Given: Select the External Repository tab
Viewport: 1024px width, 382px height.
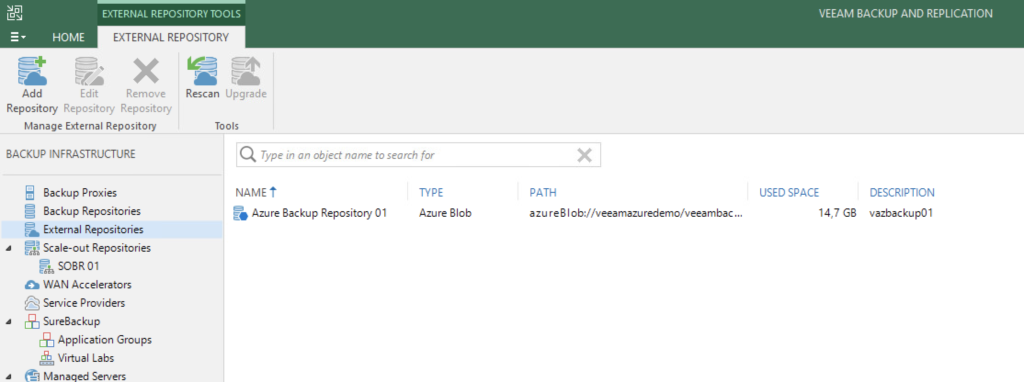Looking at the screenshot, I should (171, 37).
